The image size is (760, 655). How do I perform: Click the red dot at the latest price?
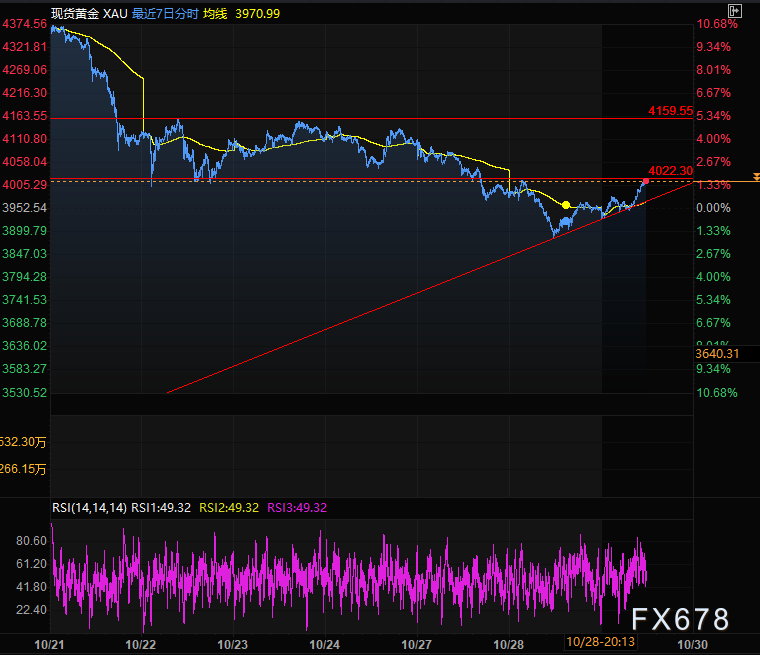[x=646, y=181]
